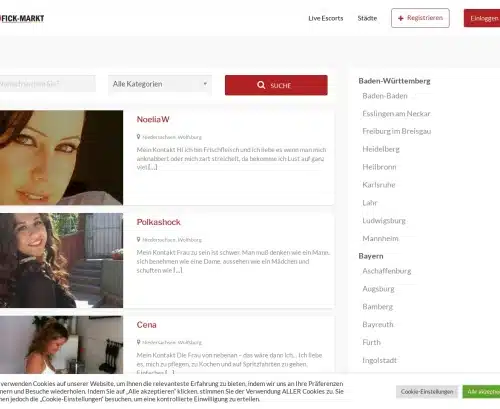The image size is (500, 409).
Task: Open Cena profile photo thumbnail
Action: coord(61,345)
